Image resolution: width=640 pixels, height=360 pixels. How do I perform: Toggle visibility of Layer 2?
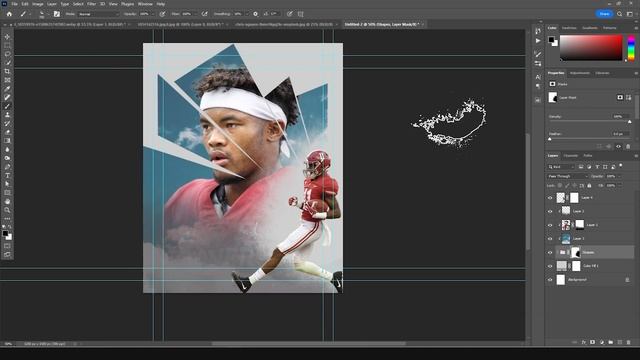coord(550,225)
